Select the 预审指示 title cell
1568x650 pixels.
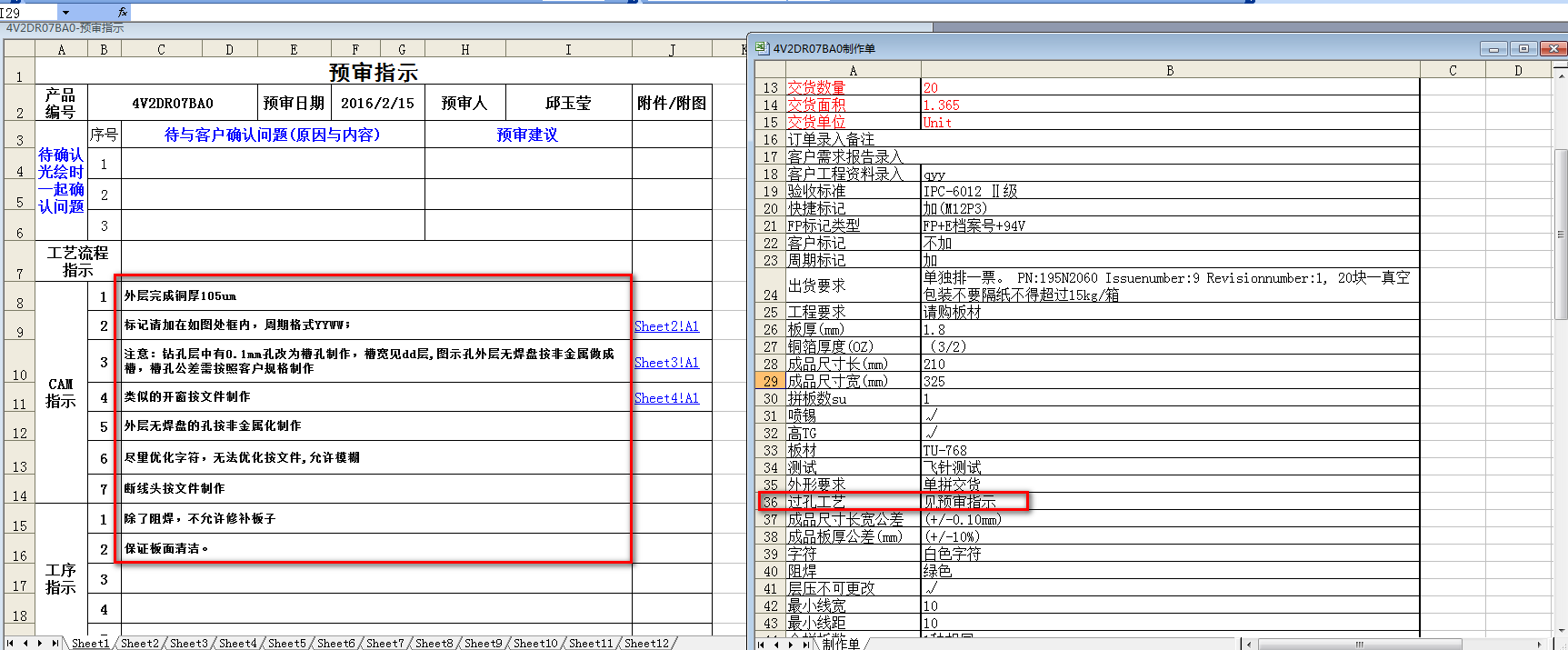(373, 72)
